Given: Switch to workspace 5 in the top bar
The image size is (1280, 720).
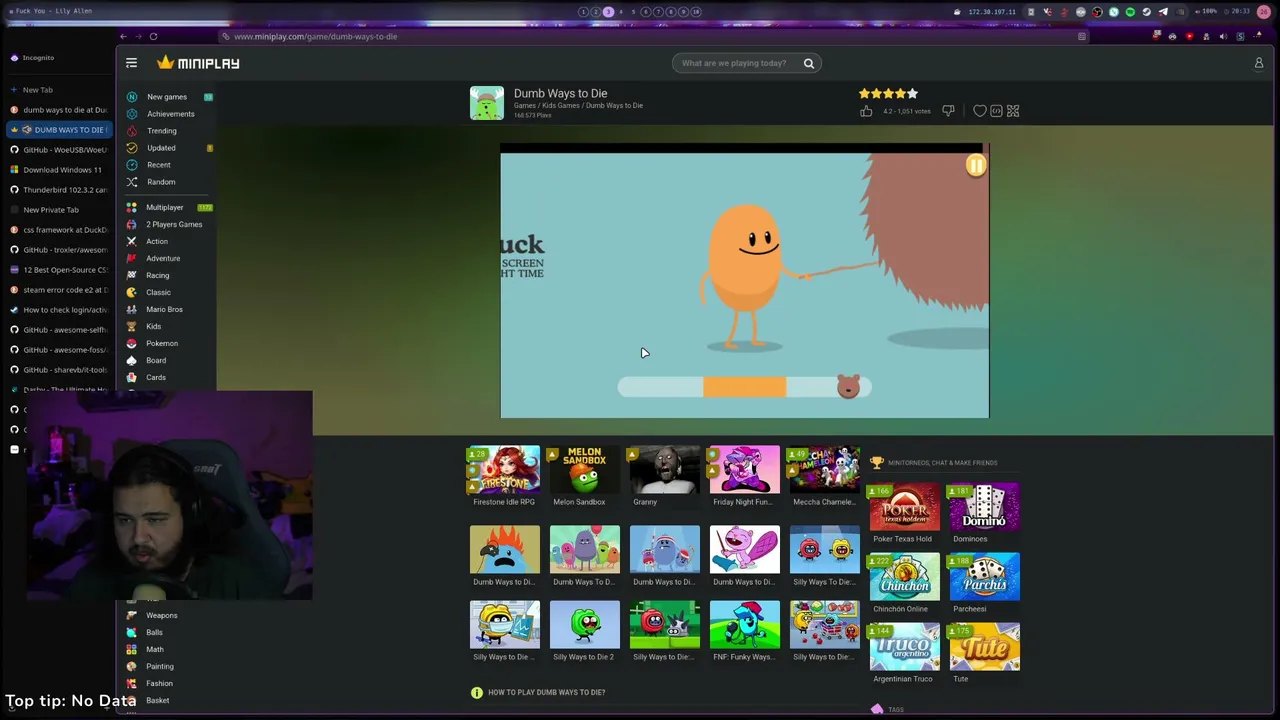Looking at the screenshot, I should tap(633, 12).
